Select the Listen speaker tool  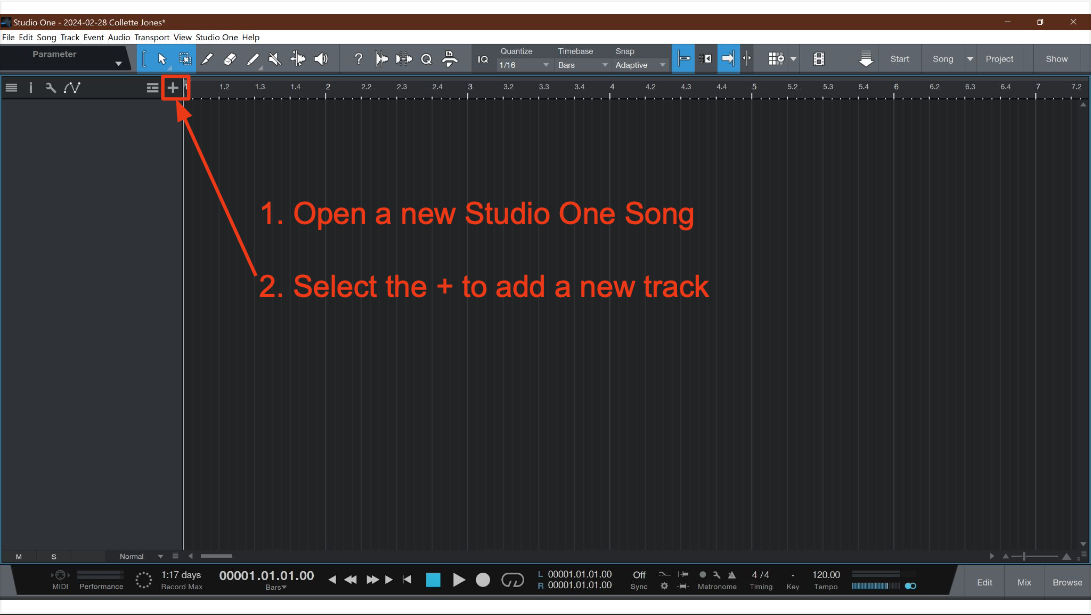[321, 59]
